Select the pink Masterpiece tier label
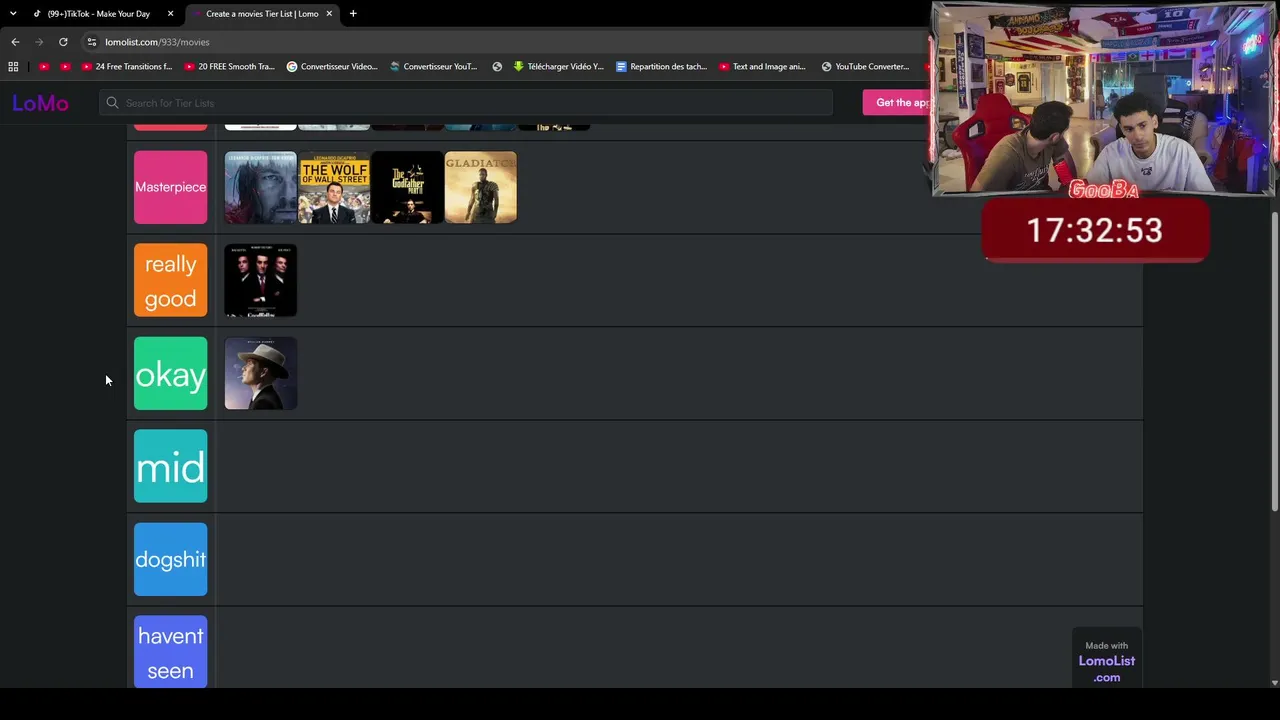1280x720 pixels. [171, 187]
